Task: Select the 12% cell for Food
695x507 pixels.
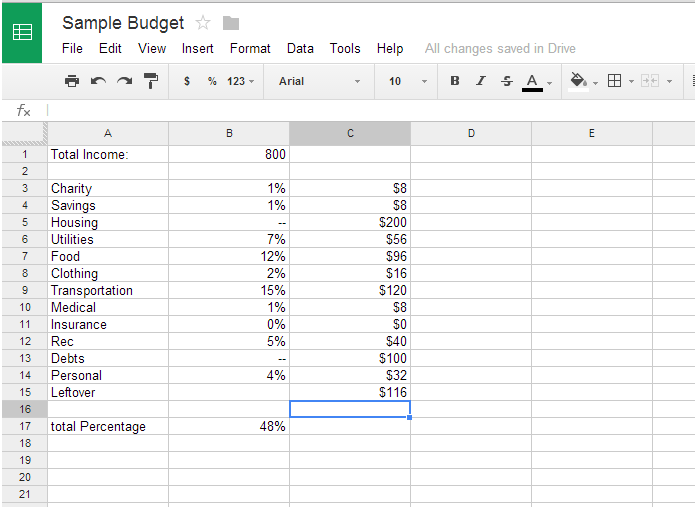Action: click(229, 256)
